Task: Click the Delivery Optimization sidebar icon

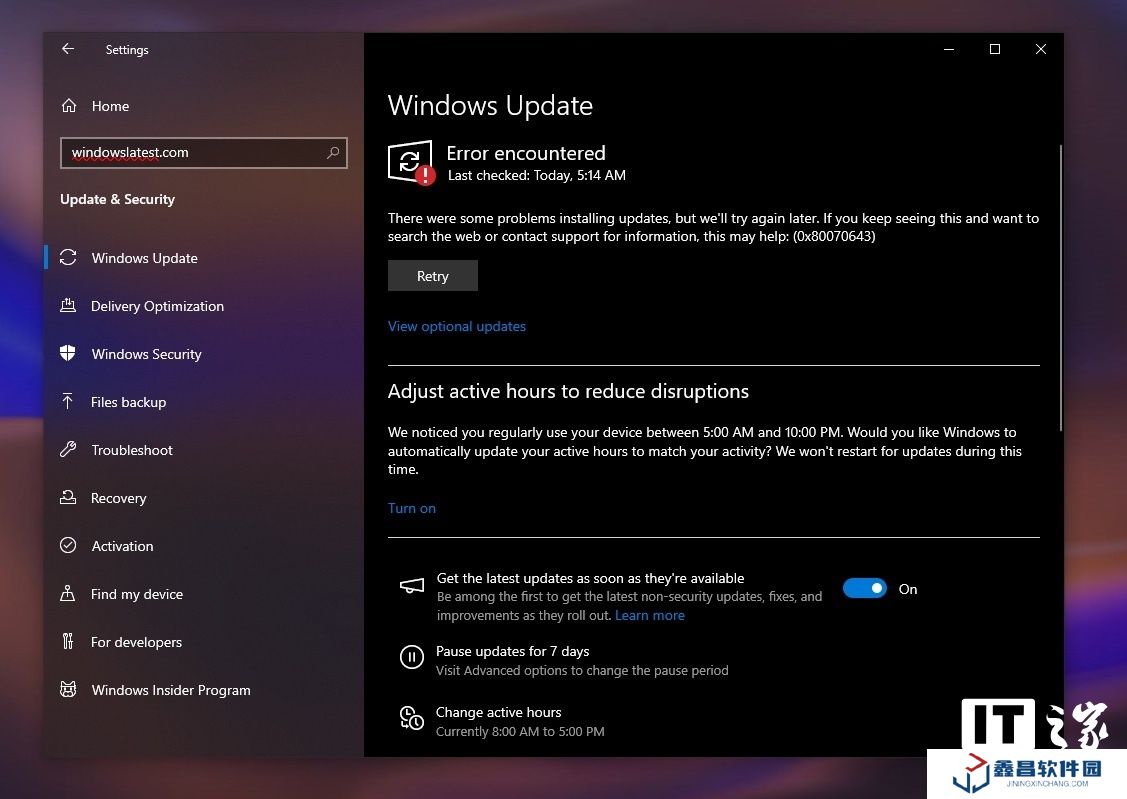Action: click(68, 306)
